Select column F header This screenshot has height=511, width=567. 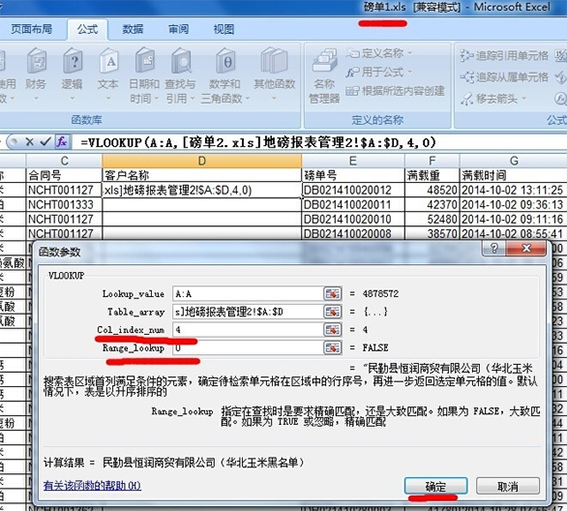432,161
